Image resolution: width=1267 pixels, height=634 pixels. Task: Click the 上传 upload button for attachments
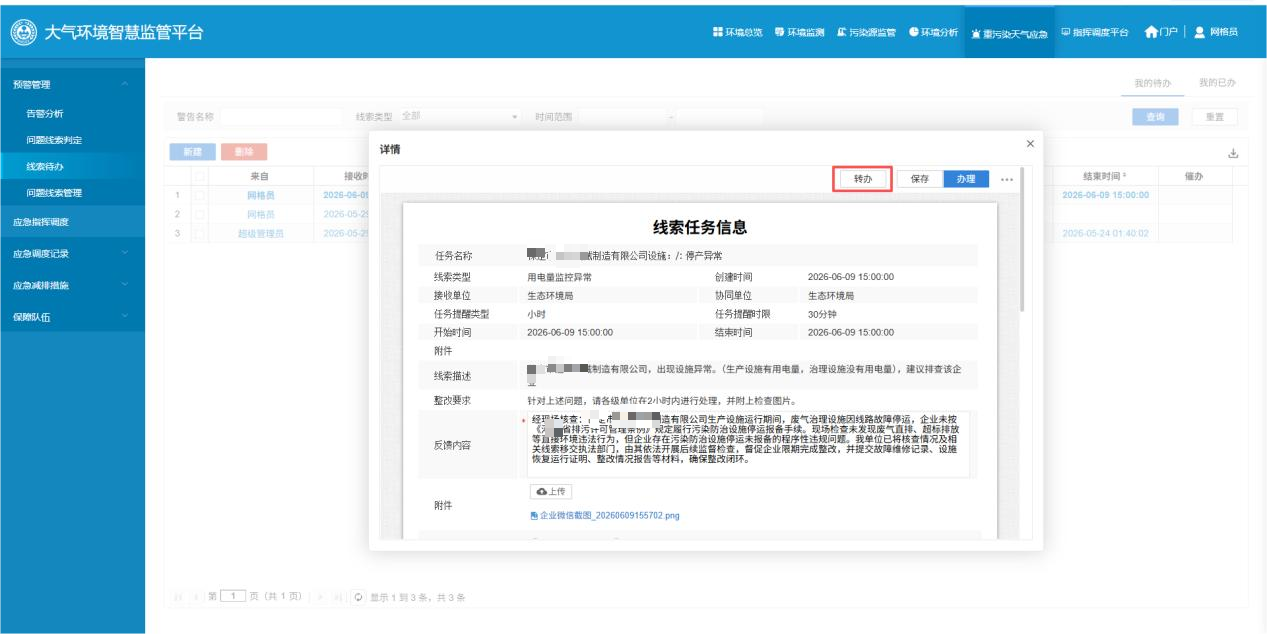point(552,491)
